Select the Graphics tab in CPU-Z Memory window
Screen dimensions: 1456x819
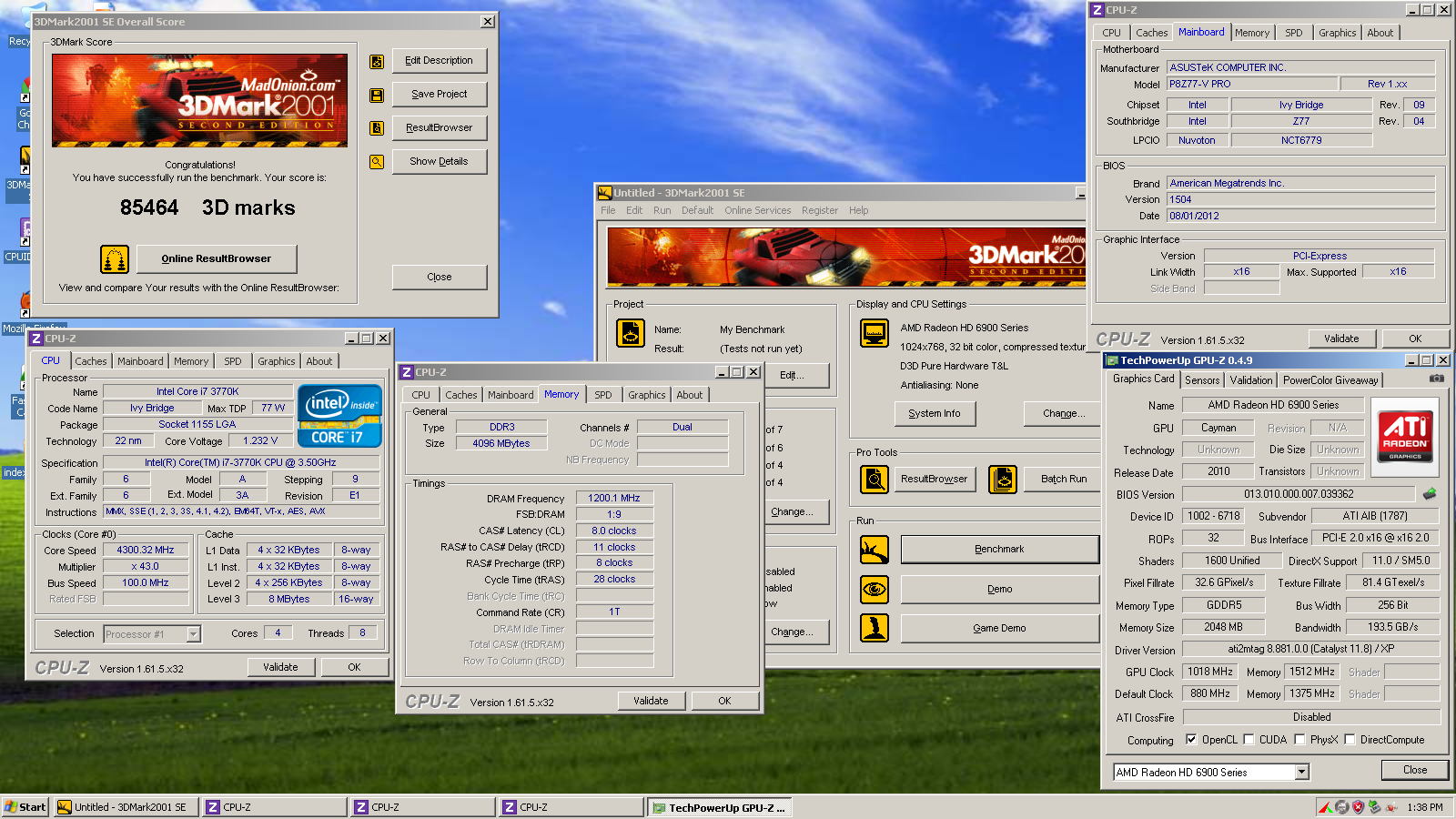647,395
